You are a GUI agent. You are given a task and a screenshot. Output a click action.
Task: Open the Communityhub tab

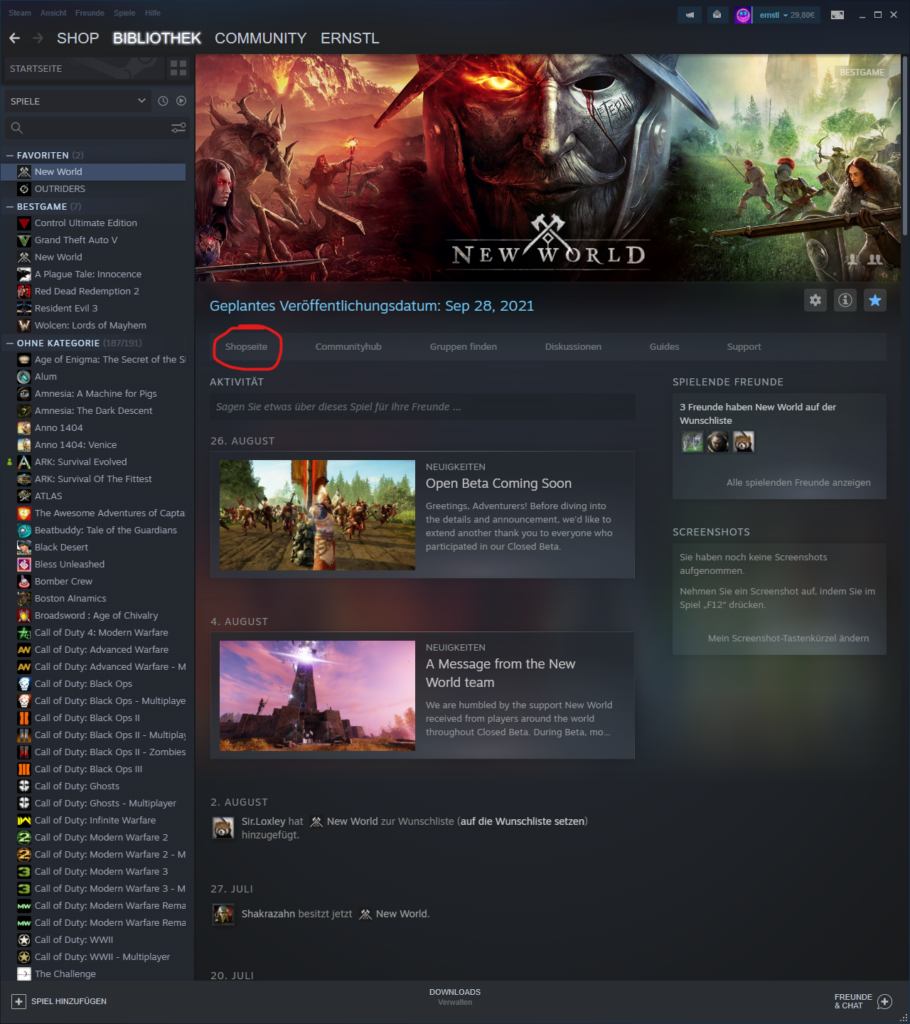(x=348, y=347)
